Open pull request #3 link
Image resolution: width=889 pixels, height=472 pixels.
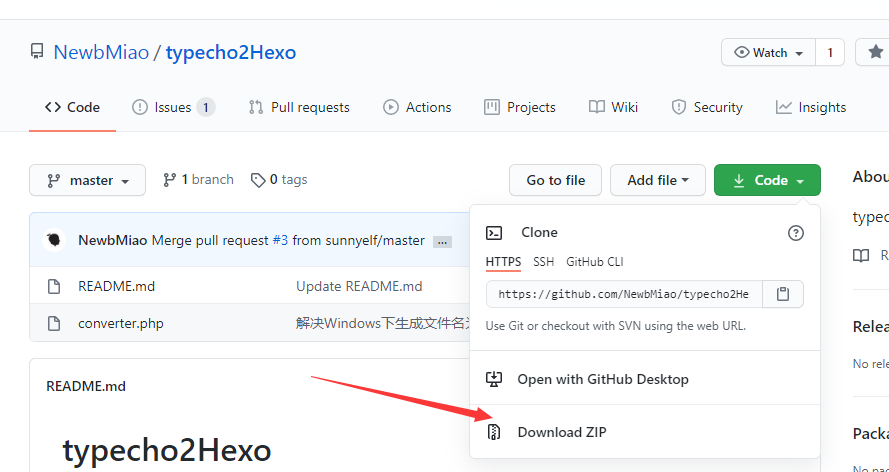(x=280, y=240)
